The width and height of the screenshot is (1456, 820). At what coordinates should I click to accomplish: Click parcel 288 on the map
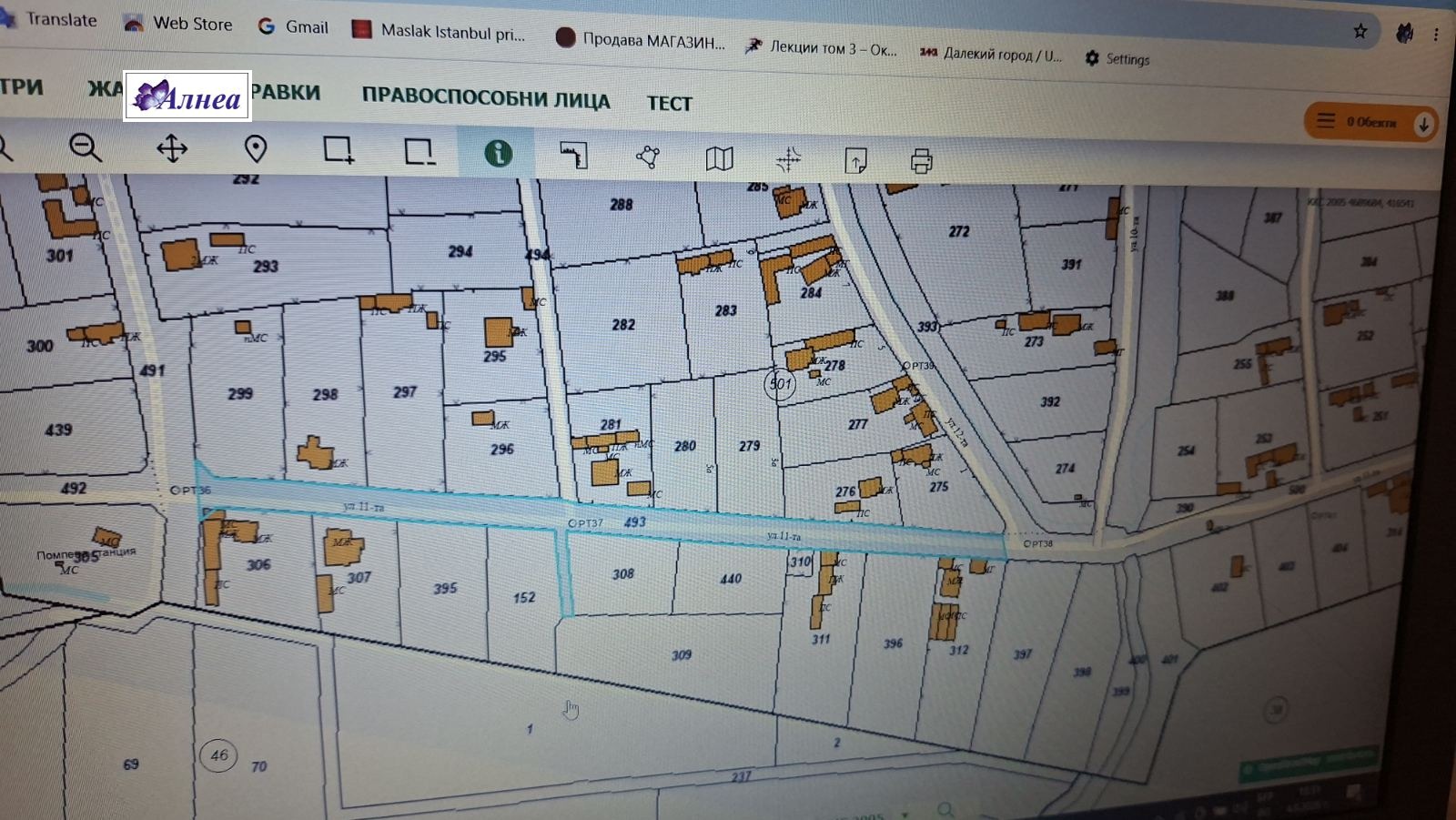[622, 204]
